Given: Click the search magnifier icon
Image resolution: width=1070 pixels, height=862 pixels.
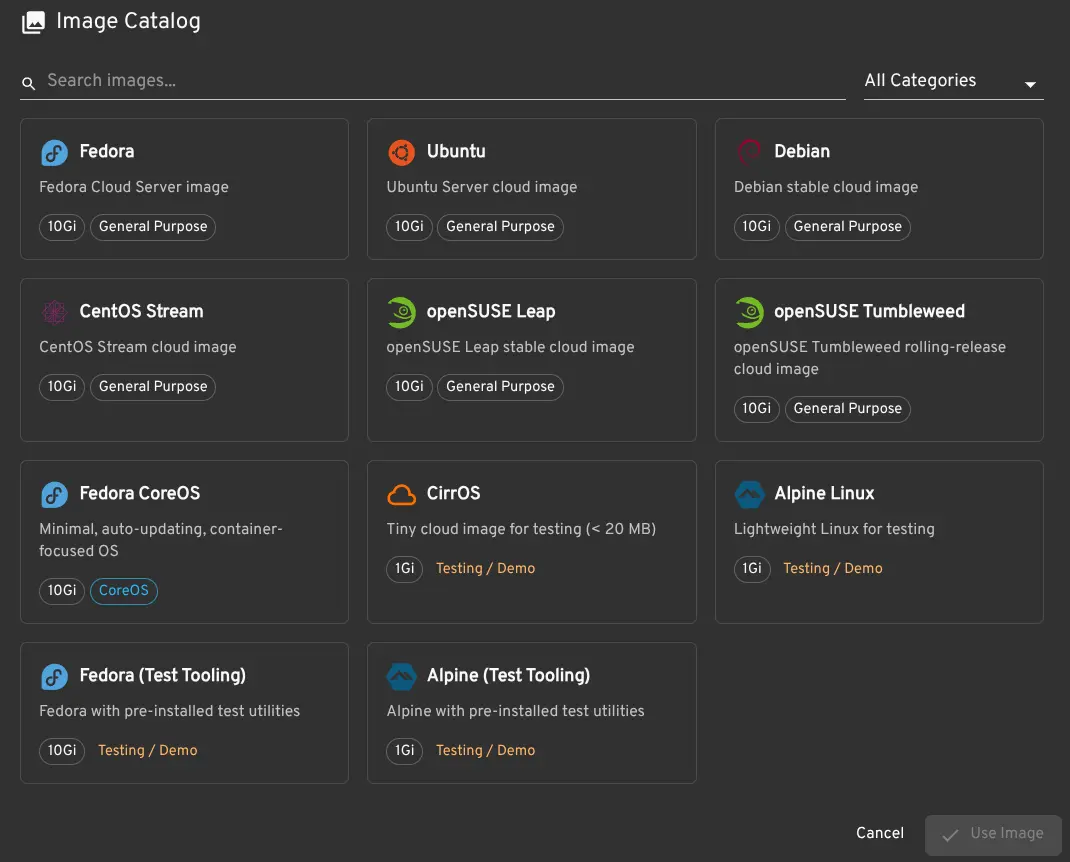Looking at the screenshot, I should (28, 83).
